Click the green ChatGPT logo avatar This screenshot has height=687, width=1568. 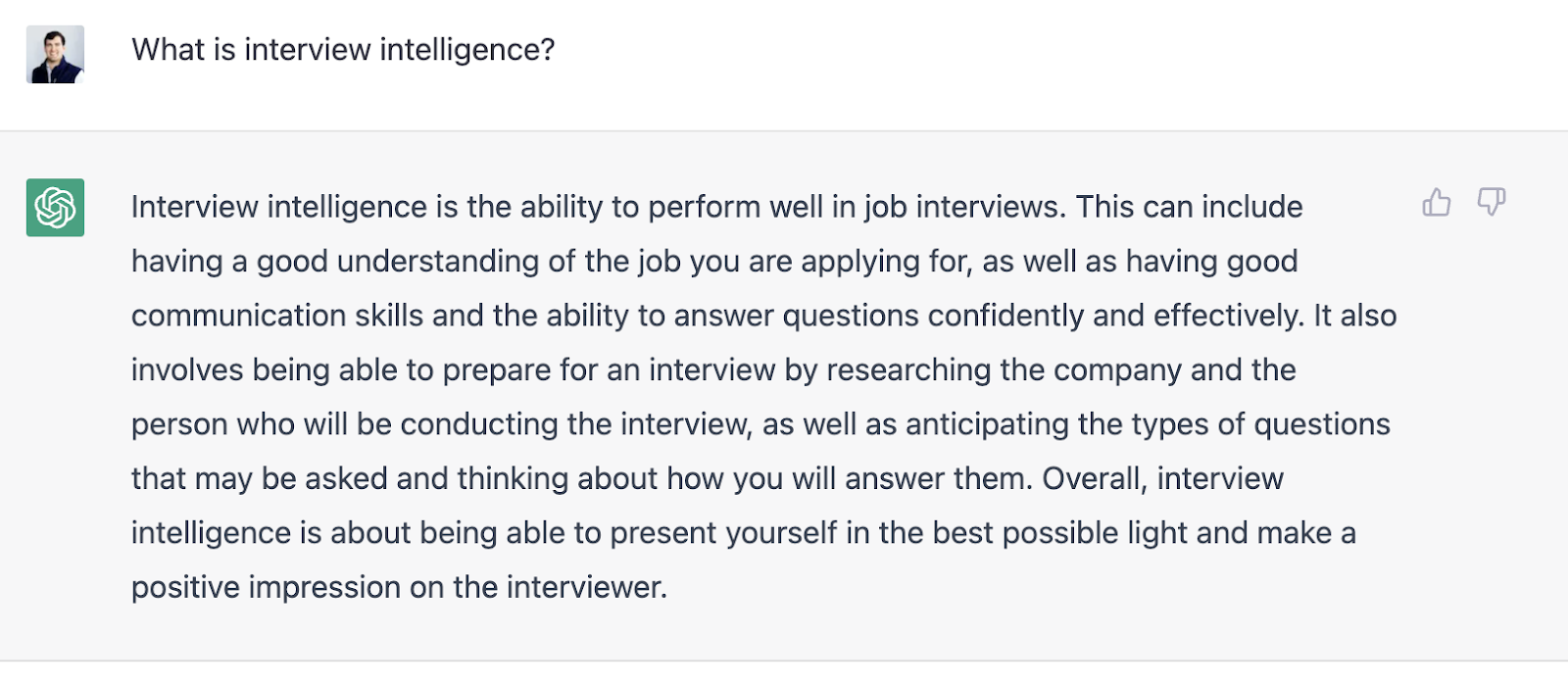tap(55, 208)
